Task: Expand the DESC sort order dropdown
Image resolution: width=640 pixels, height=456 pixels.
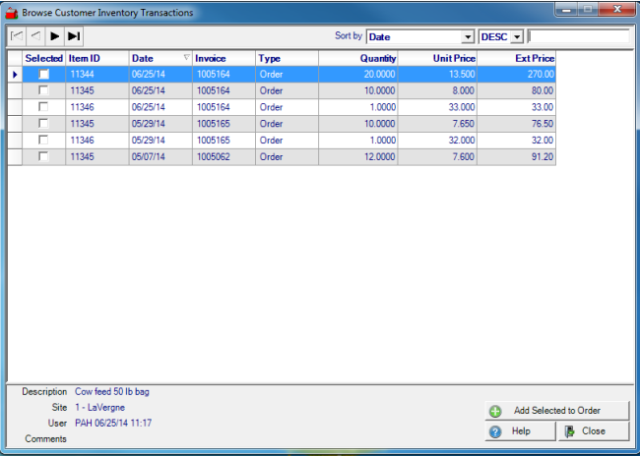Action: tap(516, 37)
